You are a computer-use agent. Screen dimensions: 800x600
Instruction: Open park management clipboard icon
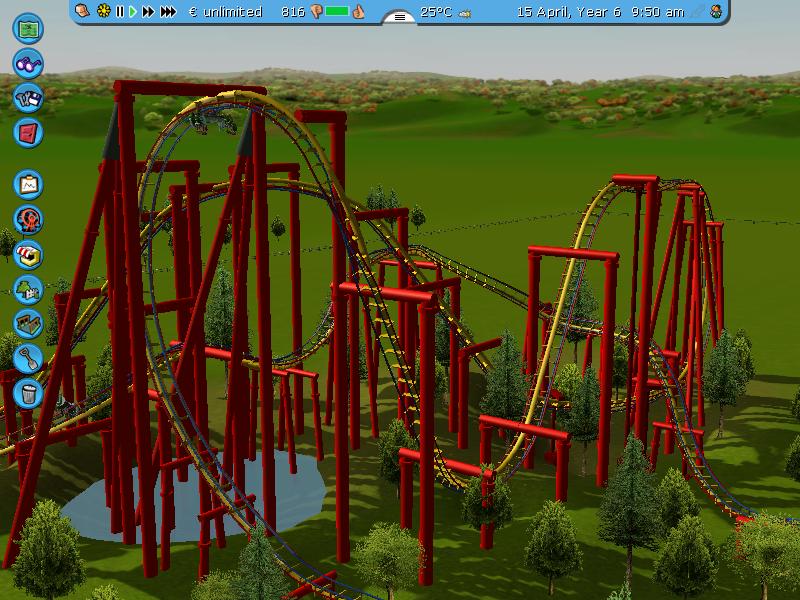pos(28,185)
